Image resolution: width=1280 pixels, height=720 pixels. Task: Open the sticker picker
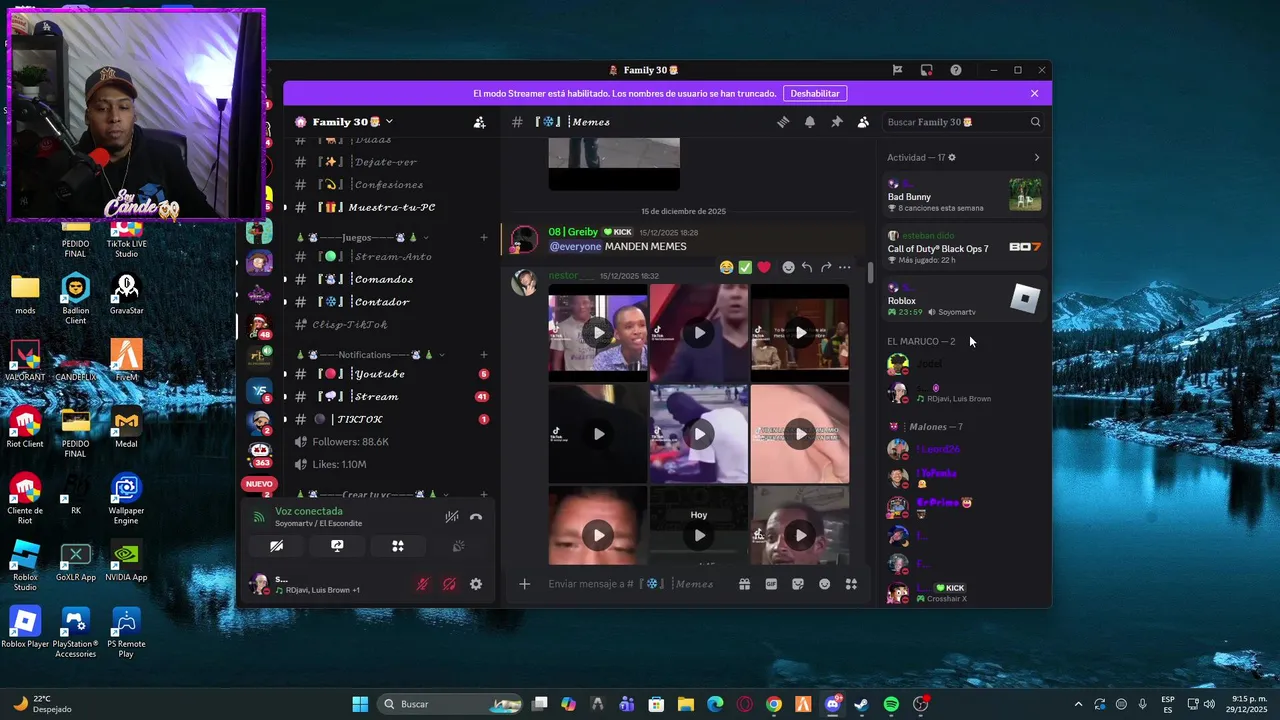coord(798,584)
